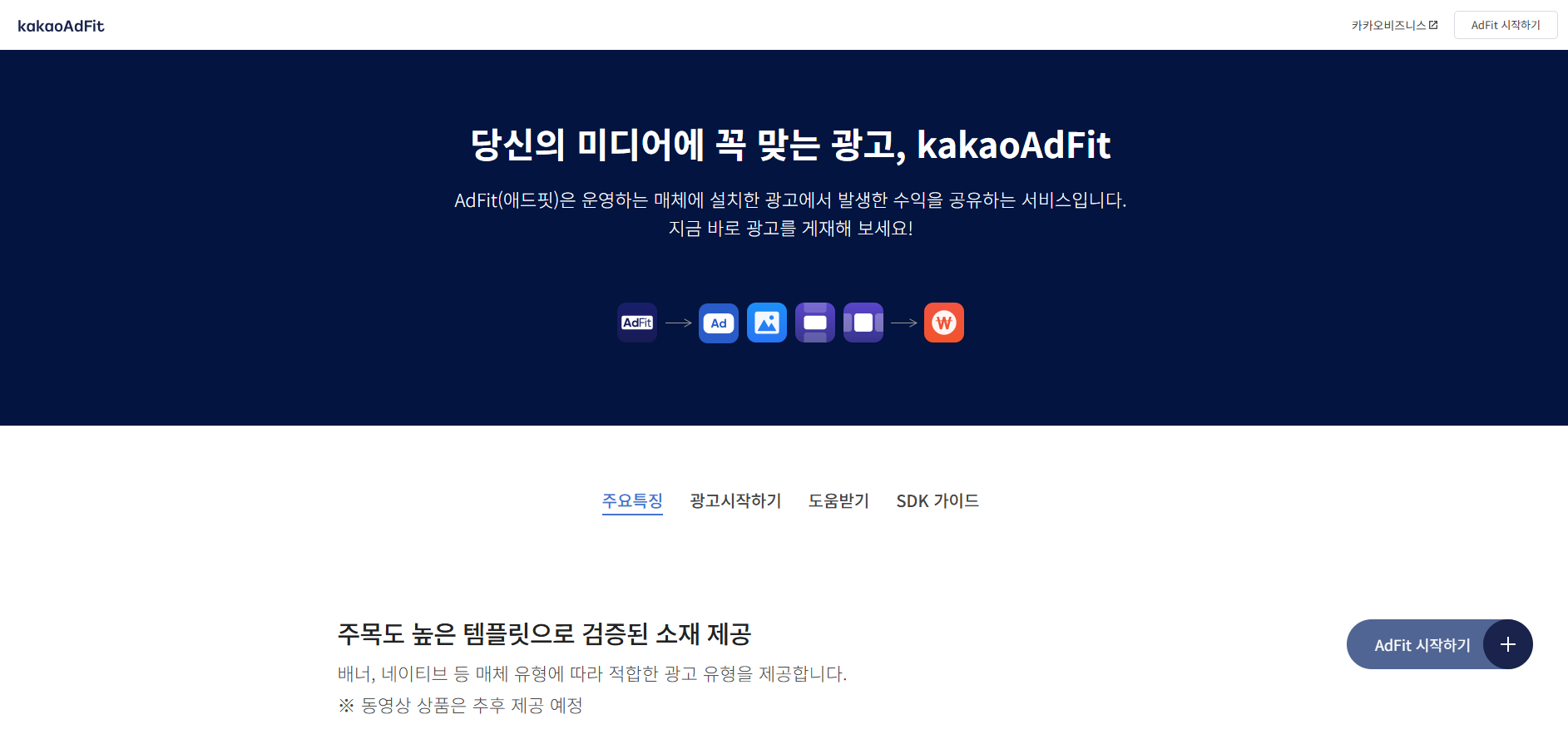Viewport: 1568px width, 744px height.
Task: Click the blue image ad icon
Action: pyautogui.click(x=767, y=323)
